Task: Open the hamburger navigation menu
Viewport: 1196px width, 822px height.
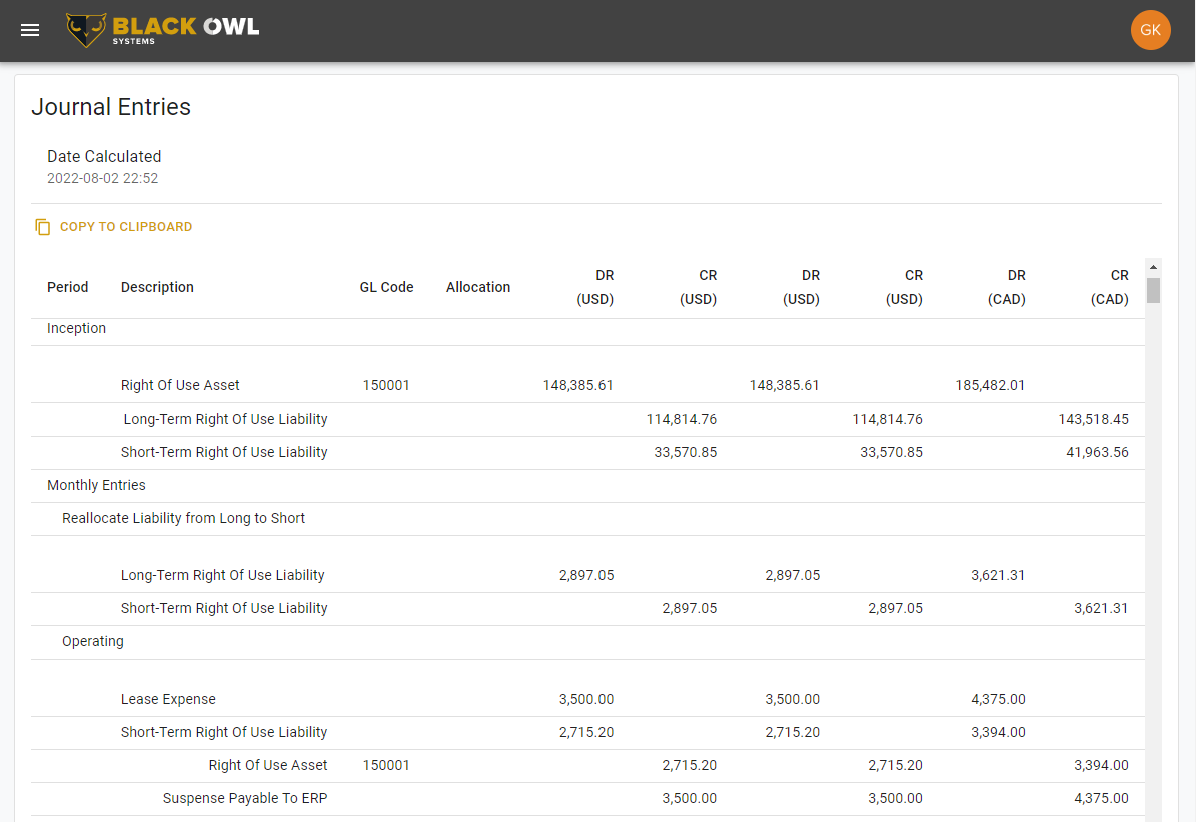Action: tap(29, 29)
